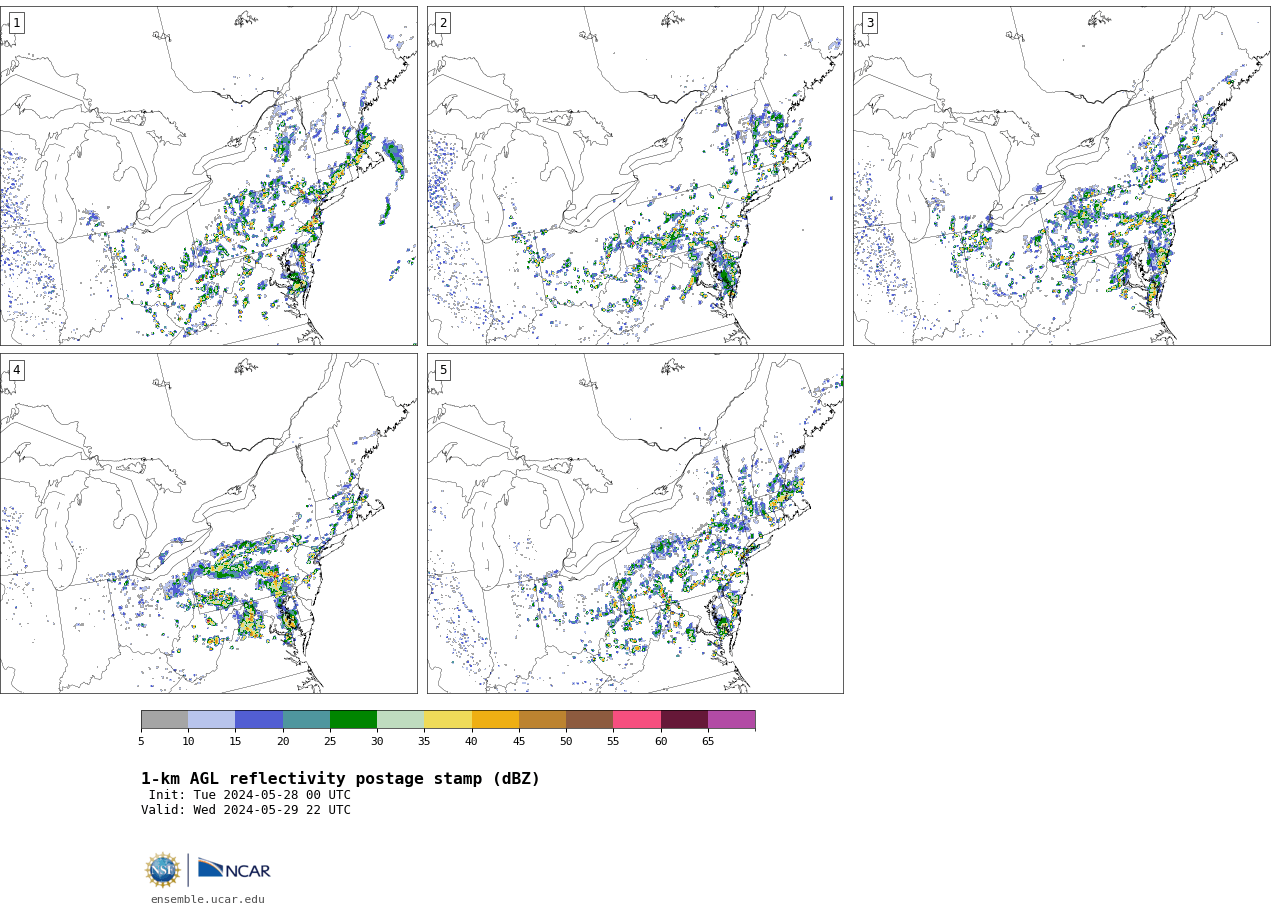1280x910 pixels.
Task: Click the 'Valid: Wed 2024-05-29 22 UTC' text
Action: pyautogui.click(x=246, y=810)
